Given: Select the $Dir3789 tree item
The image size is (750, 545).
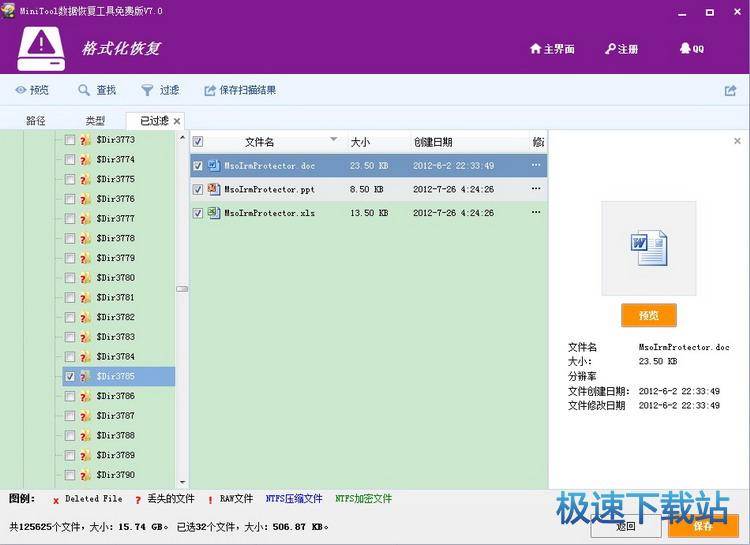Looking at the screenshot, I should click(115, 455).
